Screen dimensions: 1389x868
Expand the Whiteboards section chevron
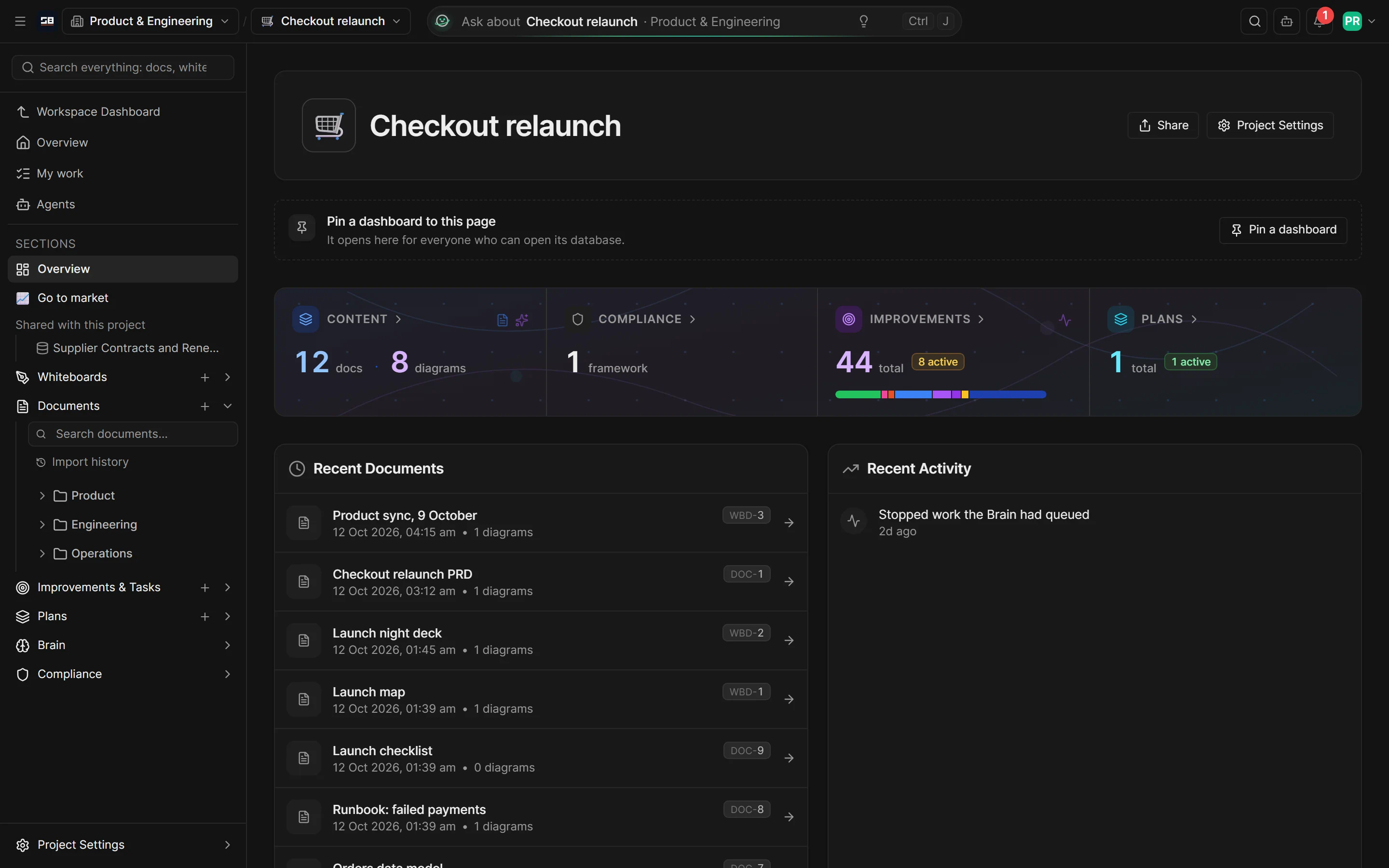pos(228,377)
